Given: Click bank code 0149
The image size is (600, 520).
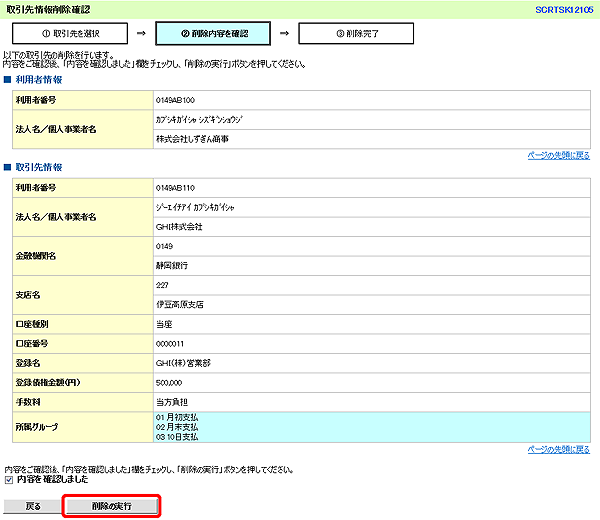Looking at the screenshot, I should (x=164, y=246).
